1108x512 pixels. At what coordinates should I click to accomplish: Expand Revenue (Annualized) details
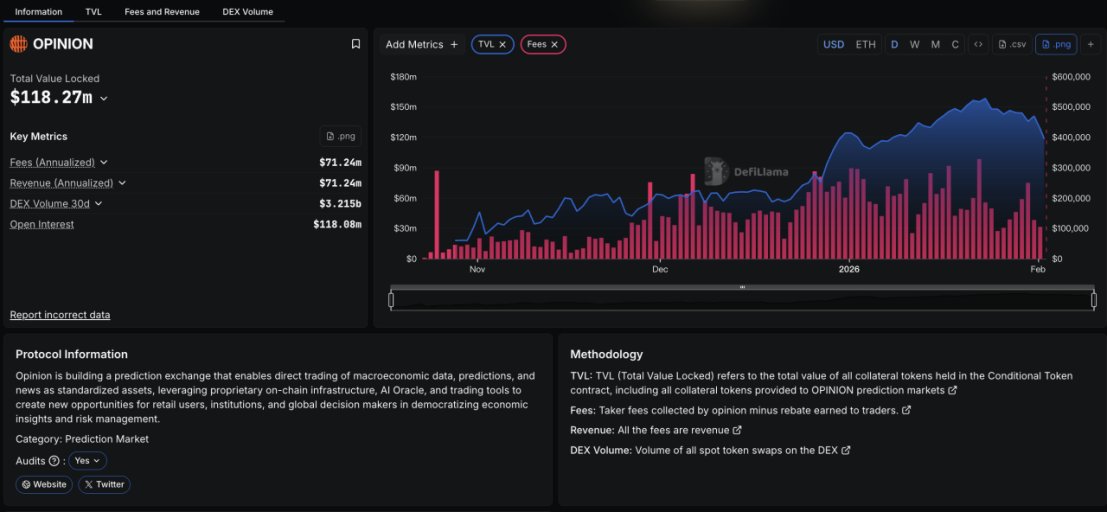click(122, 183)
